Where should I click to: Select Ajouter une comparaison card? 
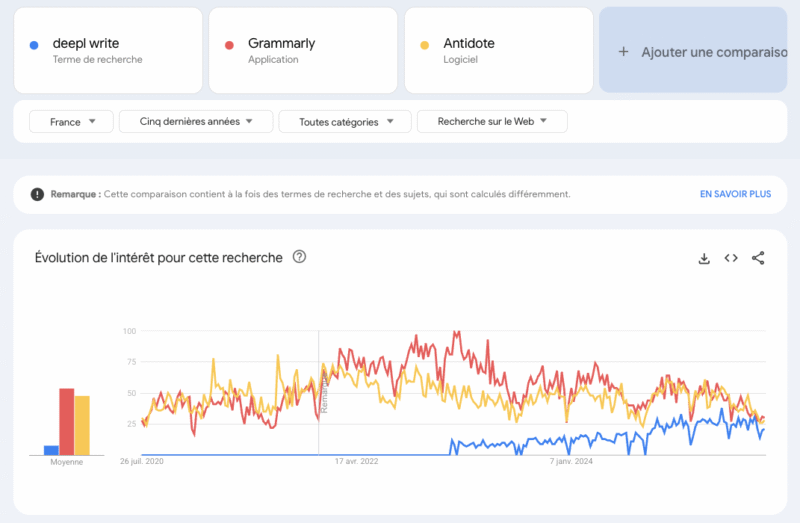(x=693, y=50)
